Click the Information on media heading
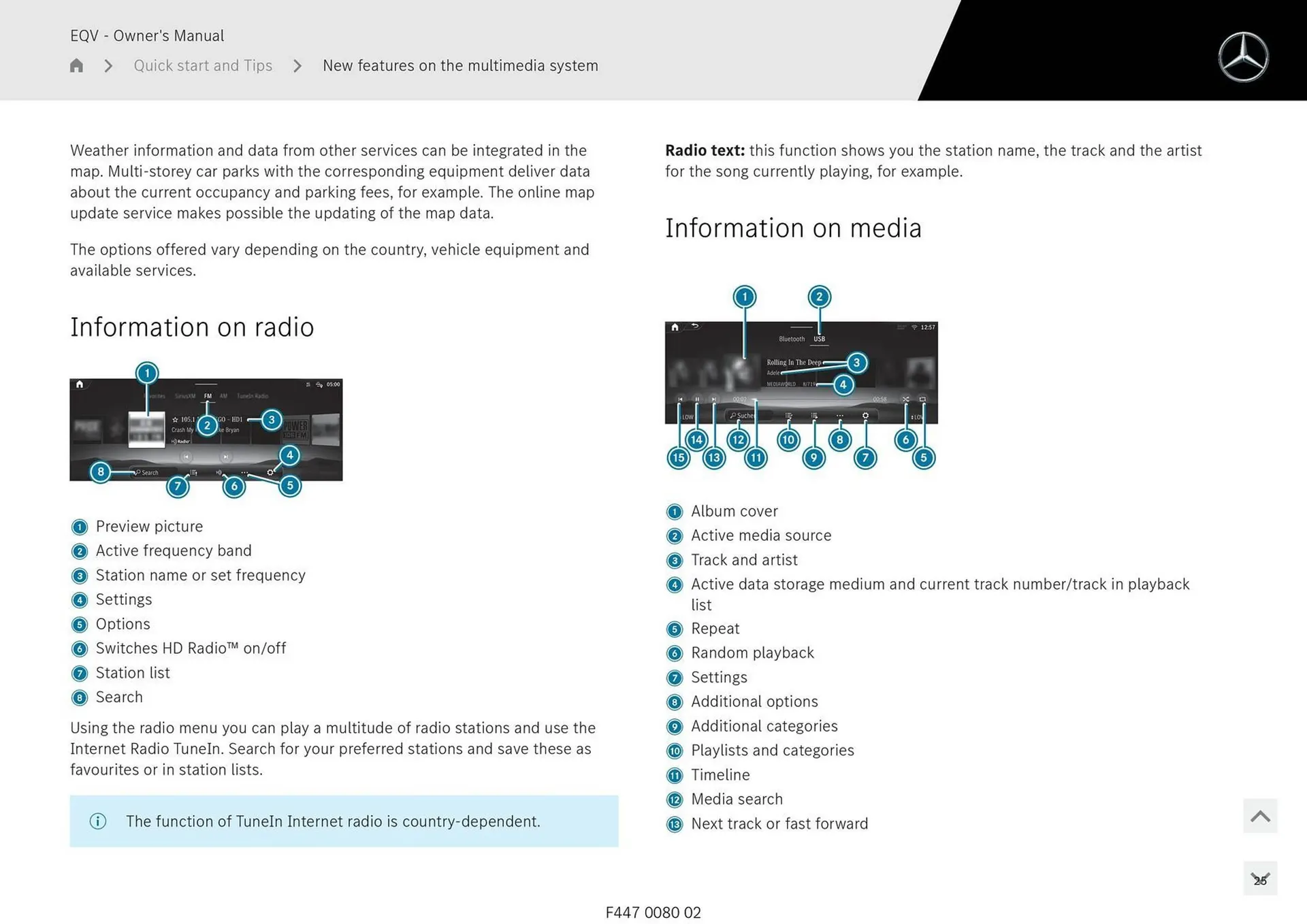Screen dimensions: 1307x924 793,228
